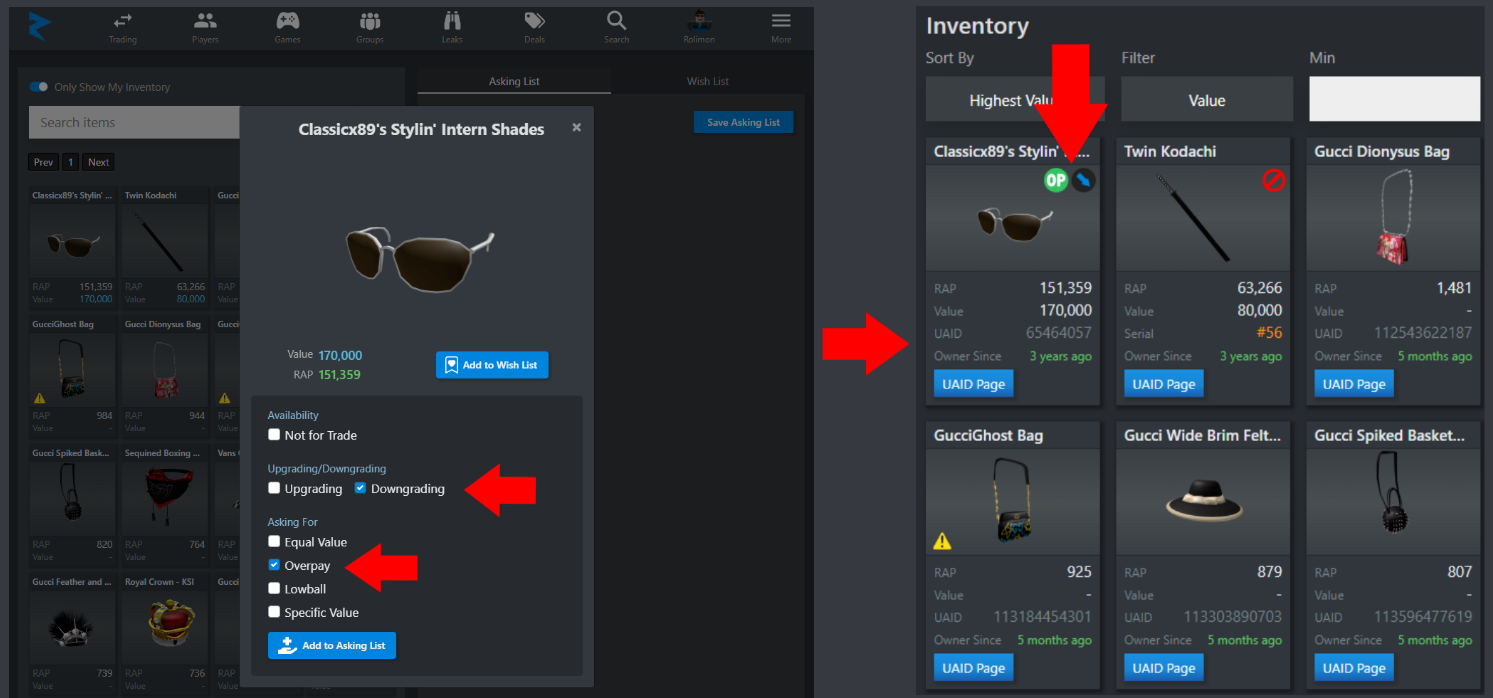Click the Add to Asking List button

[332, 645]
